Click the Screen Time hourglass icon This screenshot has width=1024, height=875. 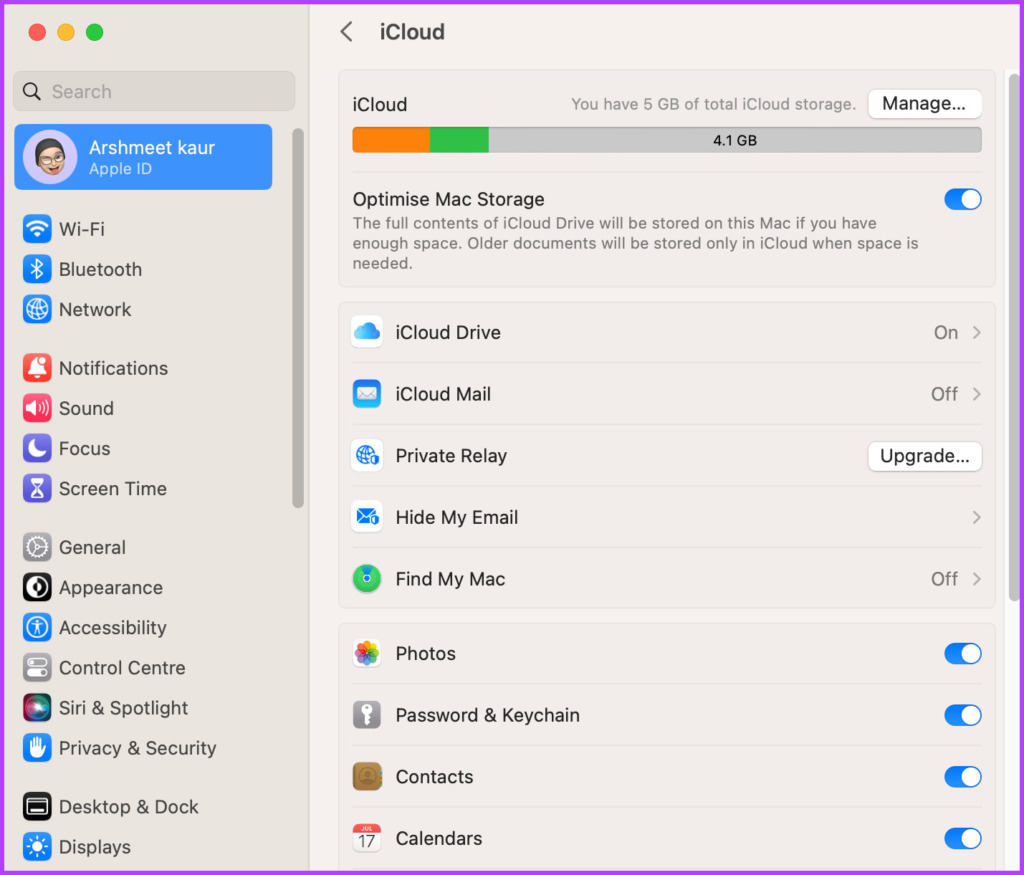click(37, 488)
